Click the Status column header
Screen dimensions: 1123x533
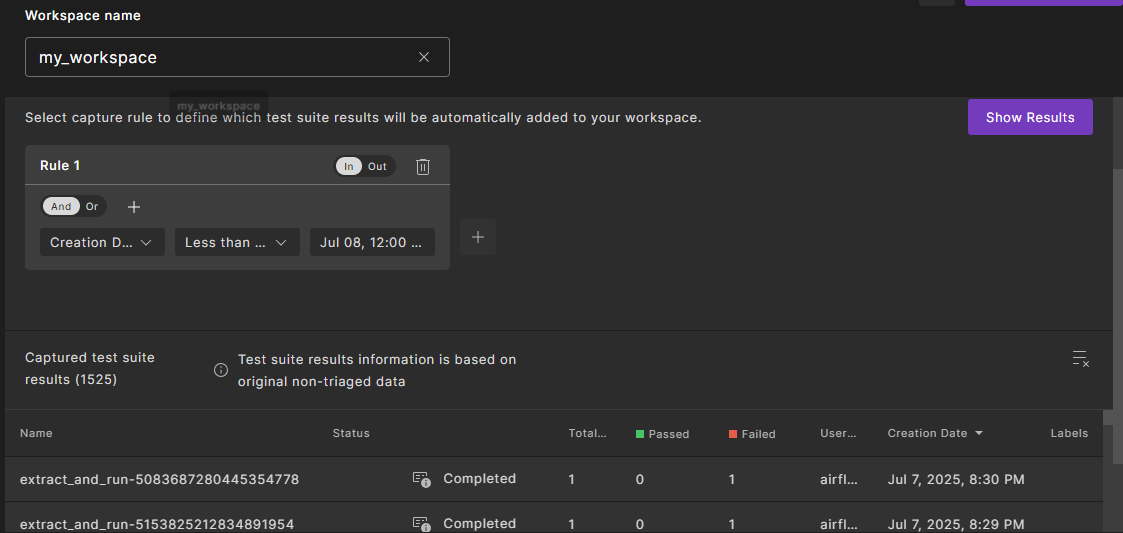pyautogui.click(x=351, y=433)
